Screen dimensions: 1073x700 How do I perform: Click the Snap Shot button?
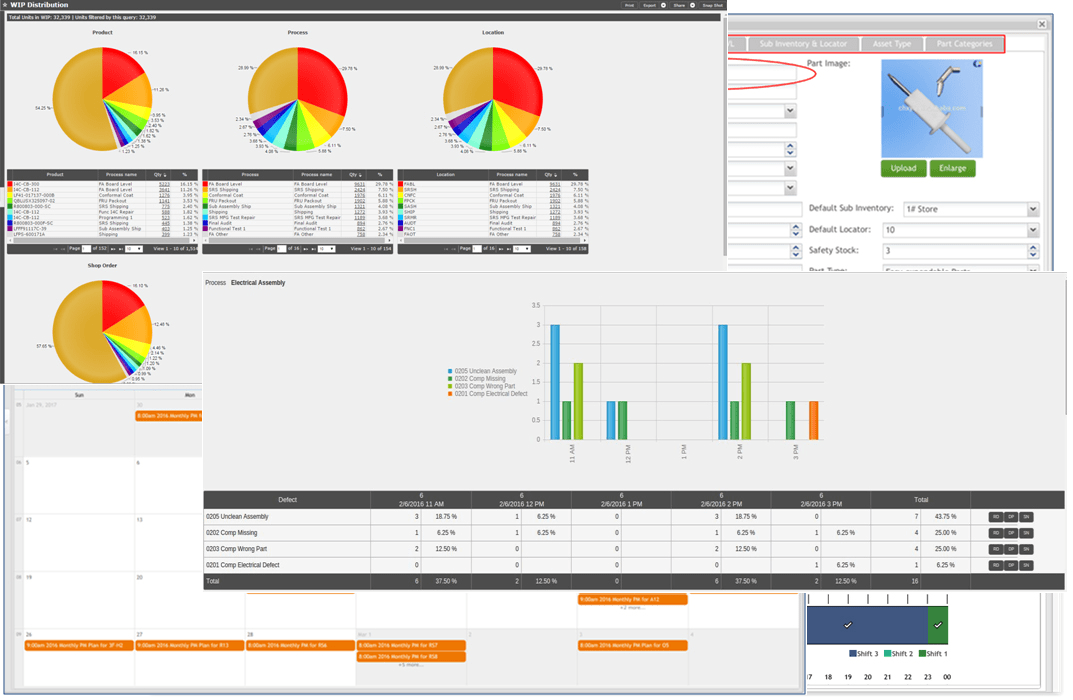[712, 5]
